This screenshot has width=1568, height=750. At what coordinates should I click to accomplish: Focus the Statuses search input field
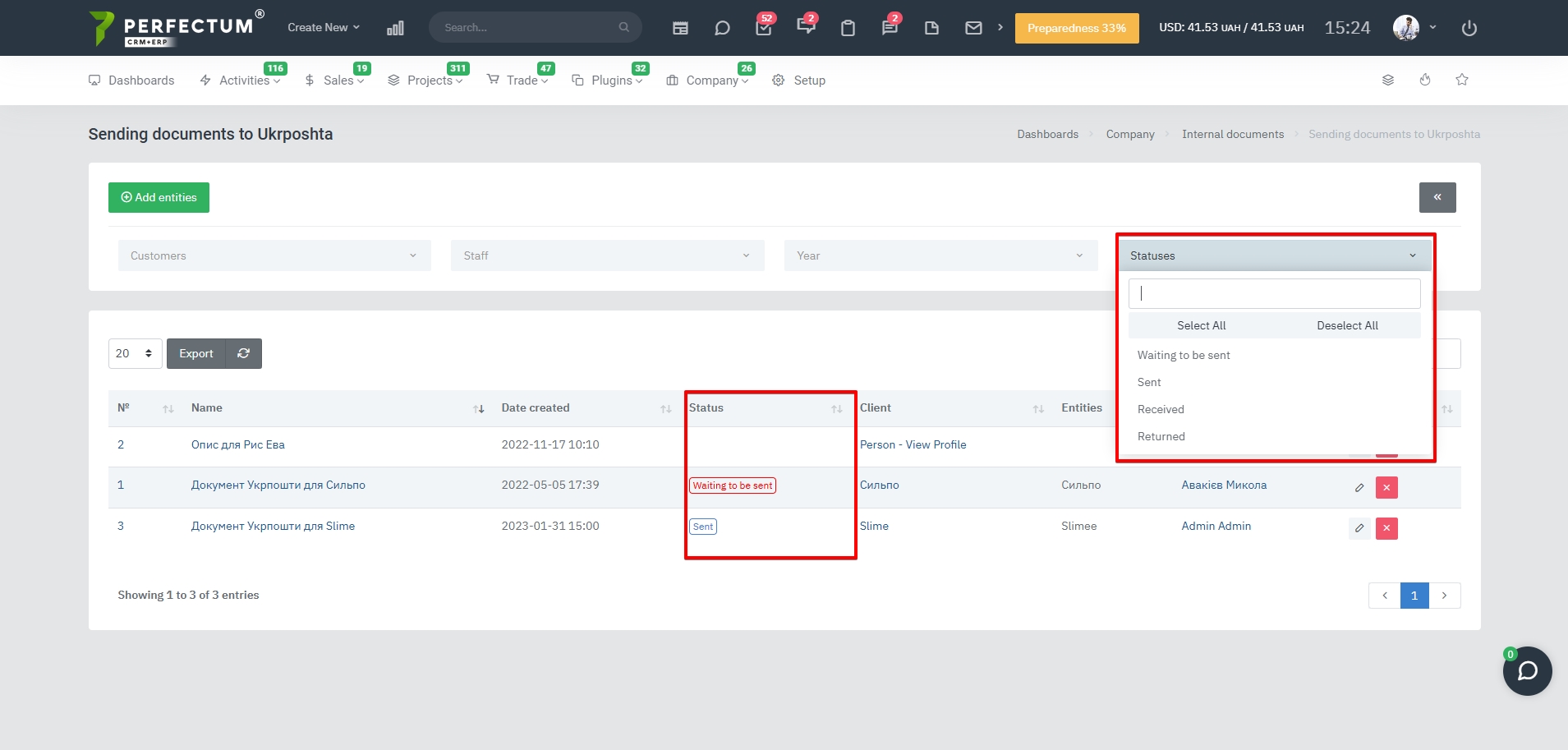point(1275,293)
